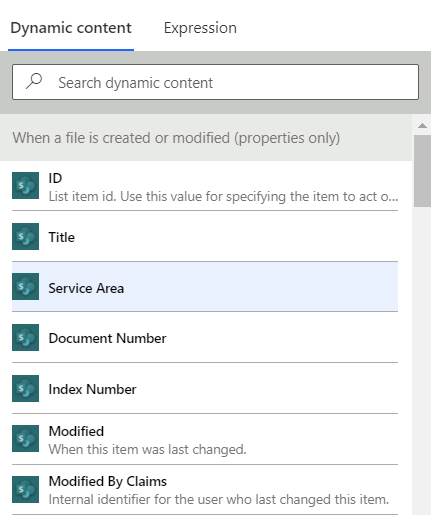Click the magnifying glass search icon
Viewport: 431px width, 515px height.
coord(34,81)
